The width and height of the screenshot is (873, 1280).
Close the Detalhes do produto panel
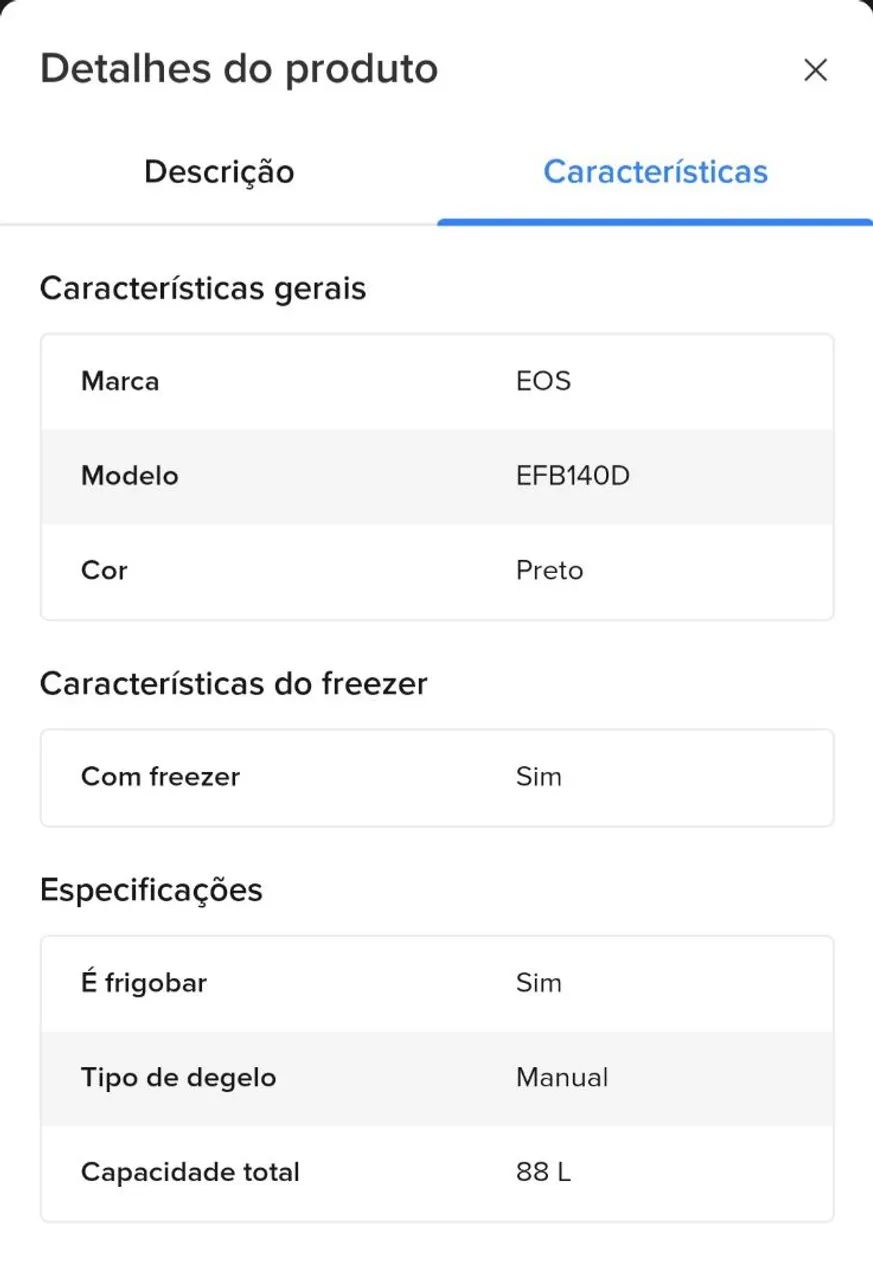816,70
